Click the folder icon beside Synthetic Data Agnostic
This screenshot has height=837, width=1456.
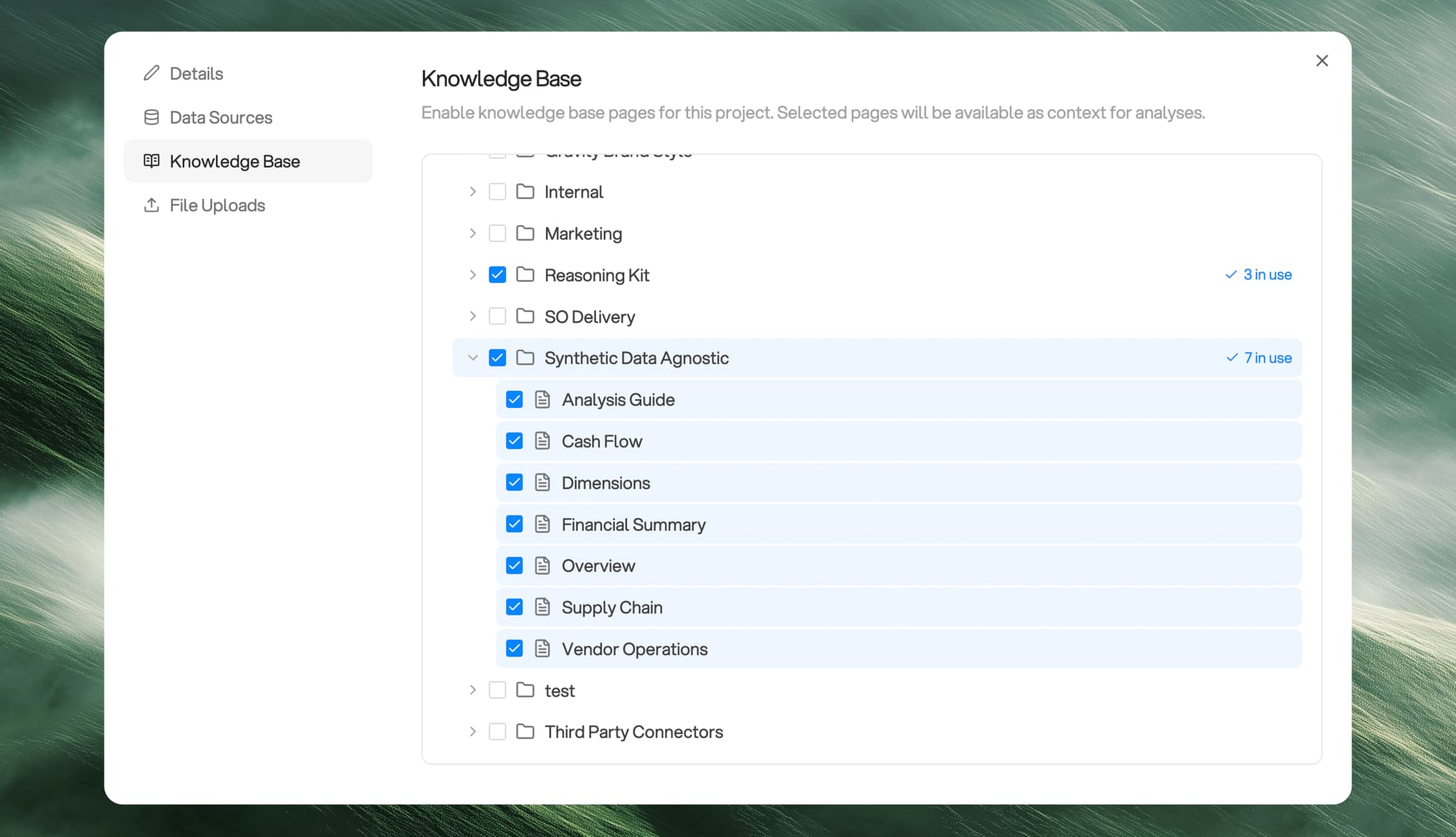coord(525,357)
